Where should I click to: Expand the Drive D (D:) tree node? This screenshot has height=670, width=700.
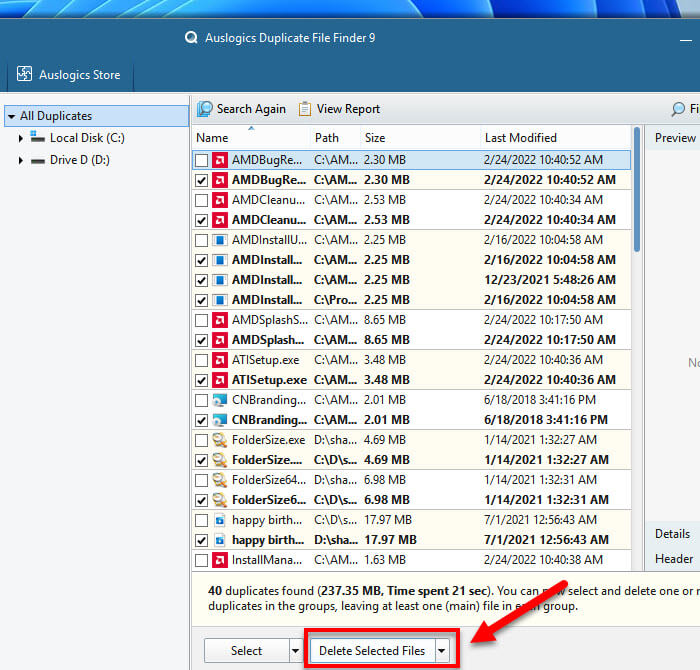[x=21, y=160]
